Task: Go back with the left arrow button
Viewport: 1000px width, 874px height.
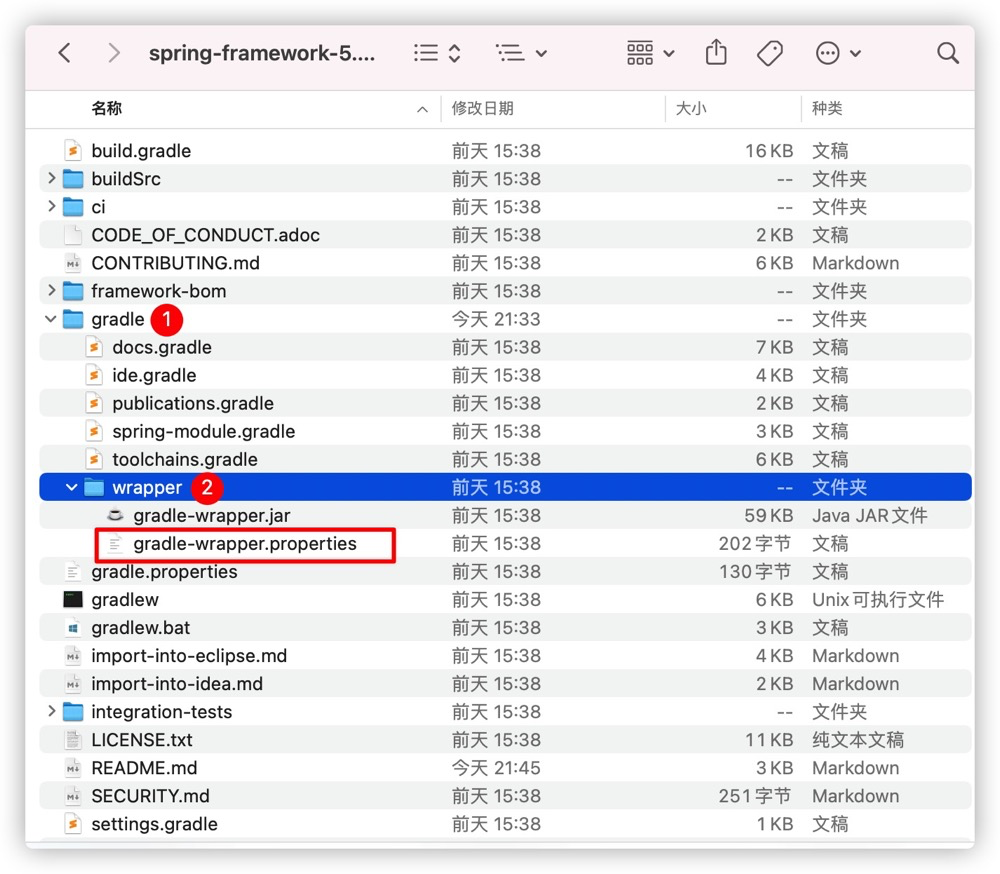Action: [64, 53]
